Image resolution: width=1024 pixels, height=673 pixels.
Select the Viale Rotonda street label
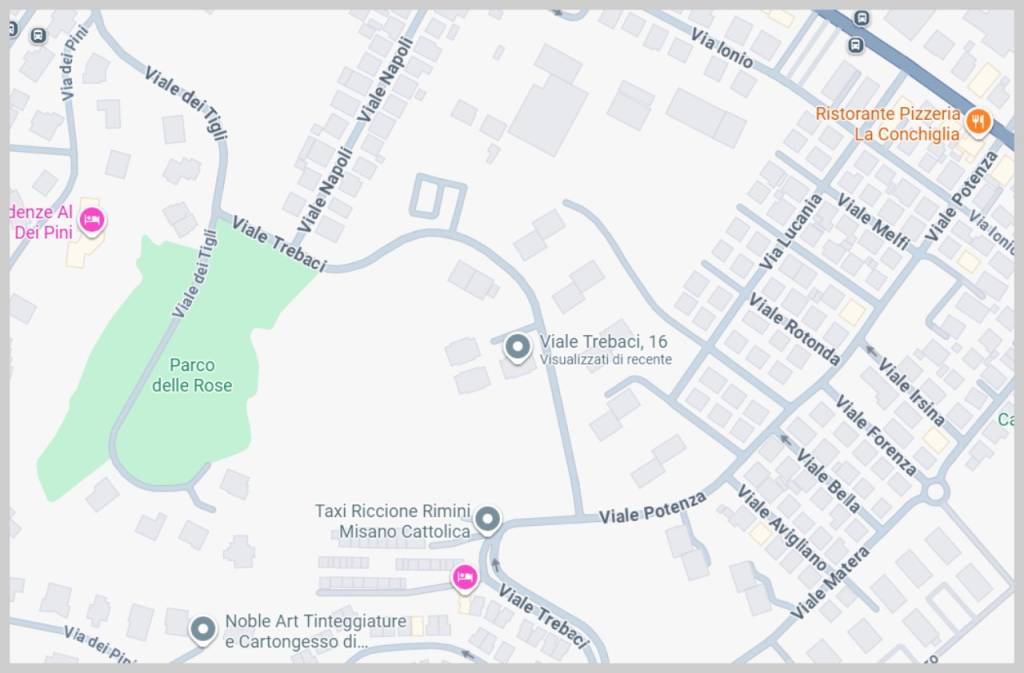[x=793, y=328]
